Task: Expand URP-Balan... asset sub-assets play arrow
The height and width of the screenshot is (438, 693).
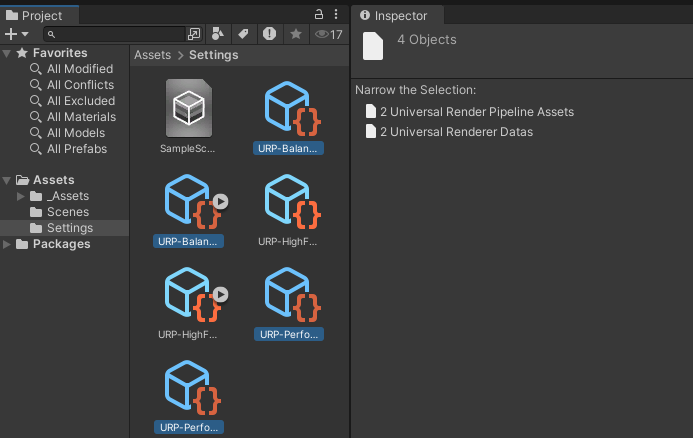Action: 221,202
